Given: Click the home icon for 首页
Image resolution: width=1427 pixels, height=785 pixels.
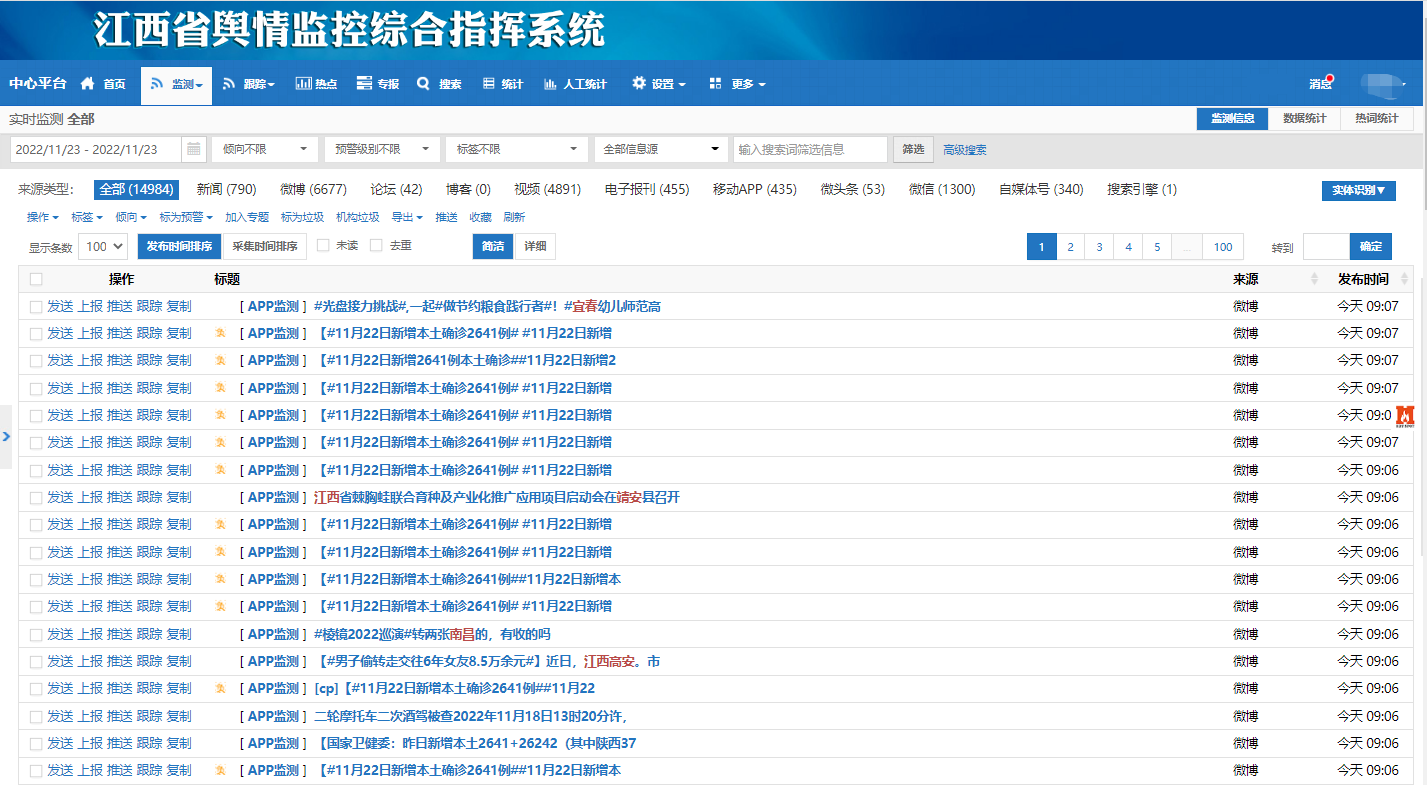Looking at the screenshot, I should tap(88, 84).
